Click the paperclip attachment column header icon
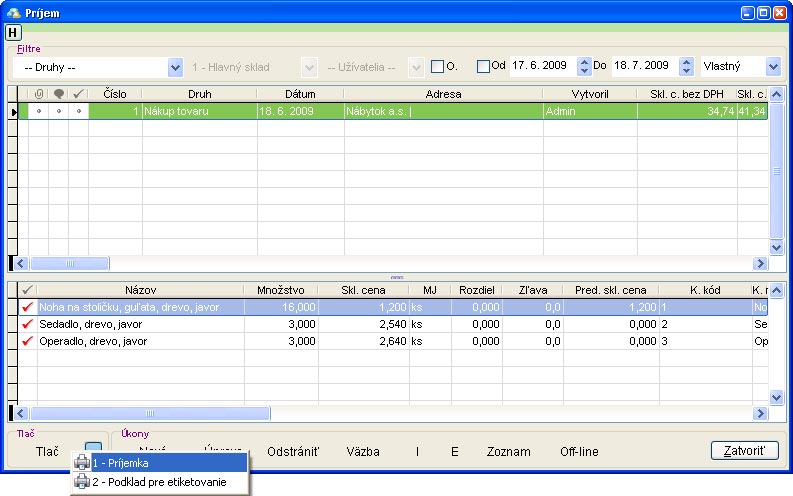793x496 pixels. [39, 94]
